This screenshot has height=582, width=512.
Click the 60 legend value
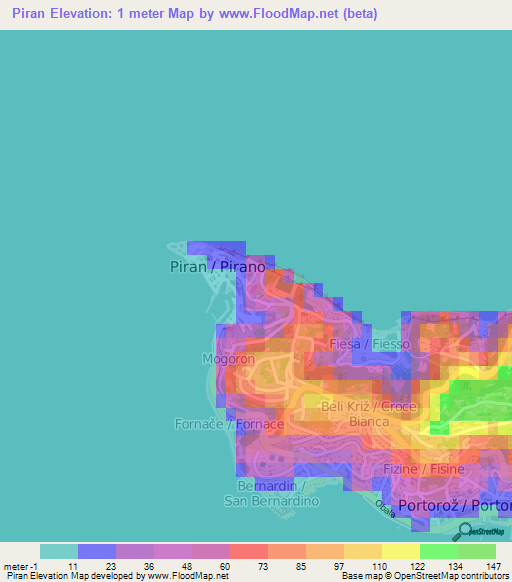(x=225, y=567)
